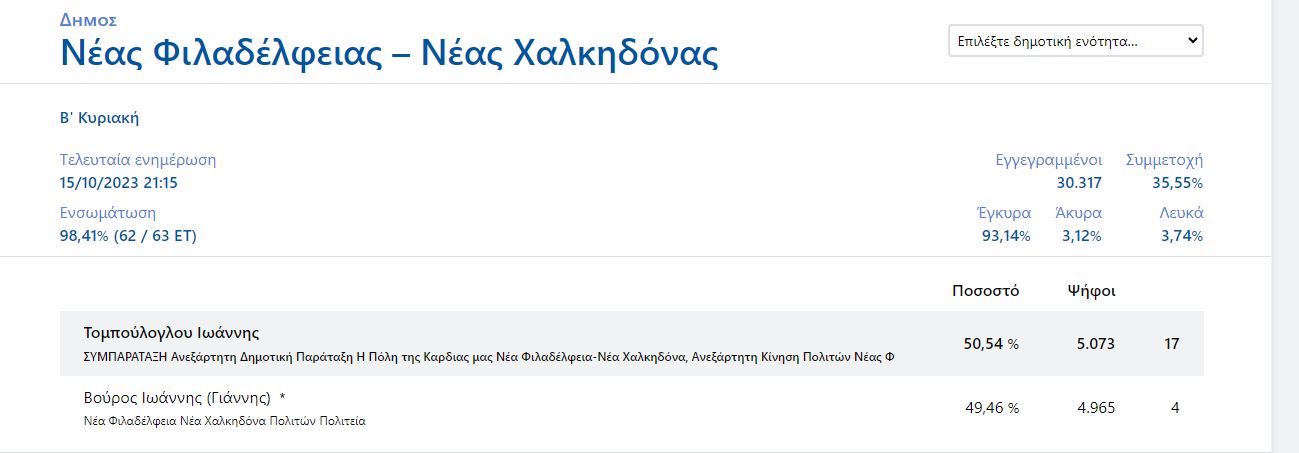This screenshot has width=1299, height=453.
Task: Select the 'Β' Κυριακή' round label
Action: tap(99, 118)
